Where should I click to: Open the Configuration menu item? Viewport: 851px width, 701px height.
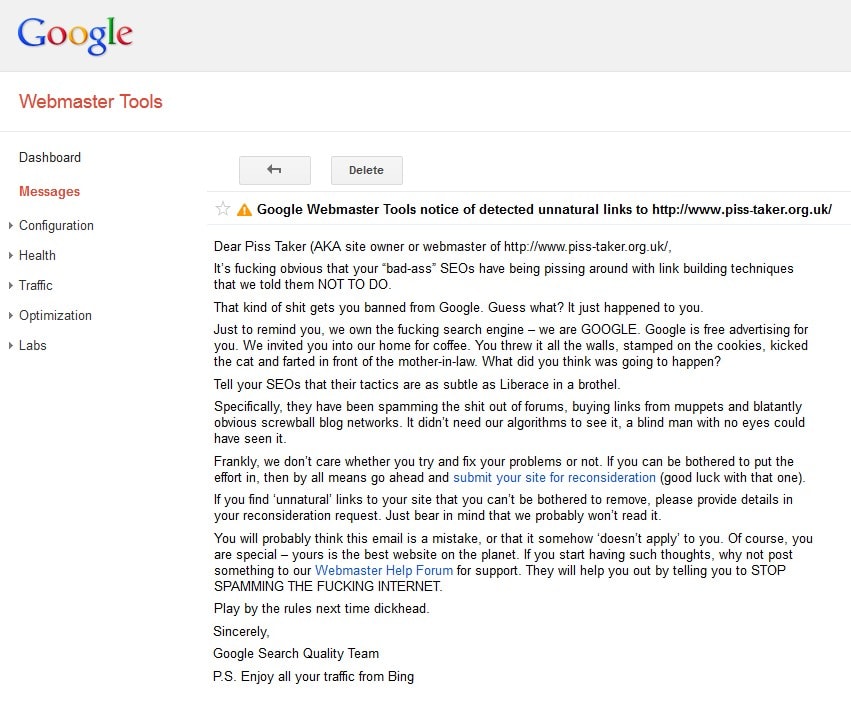point(56,226)
